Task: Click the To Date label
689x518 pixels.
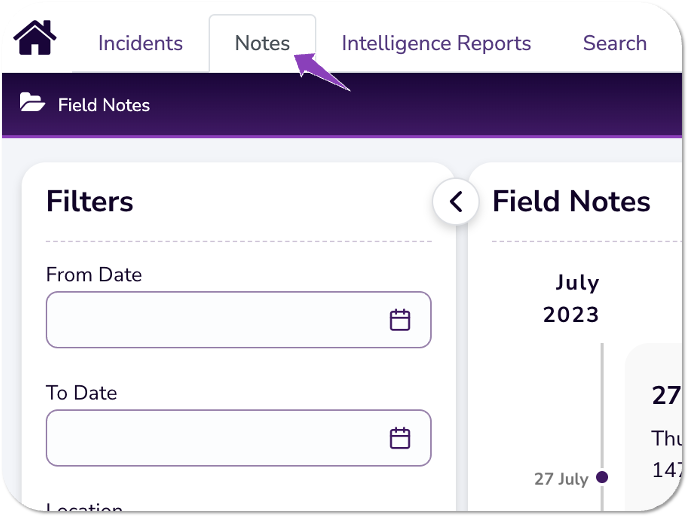Action: click(x=81, y=393)
